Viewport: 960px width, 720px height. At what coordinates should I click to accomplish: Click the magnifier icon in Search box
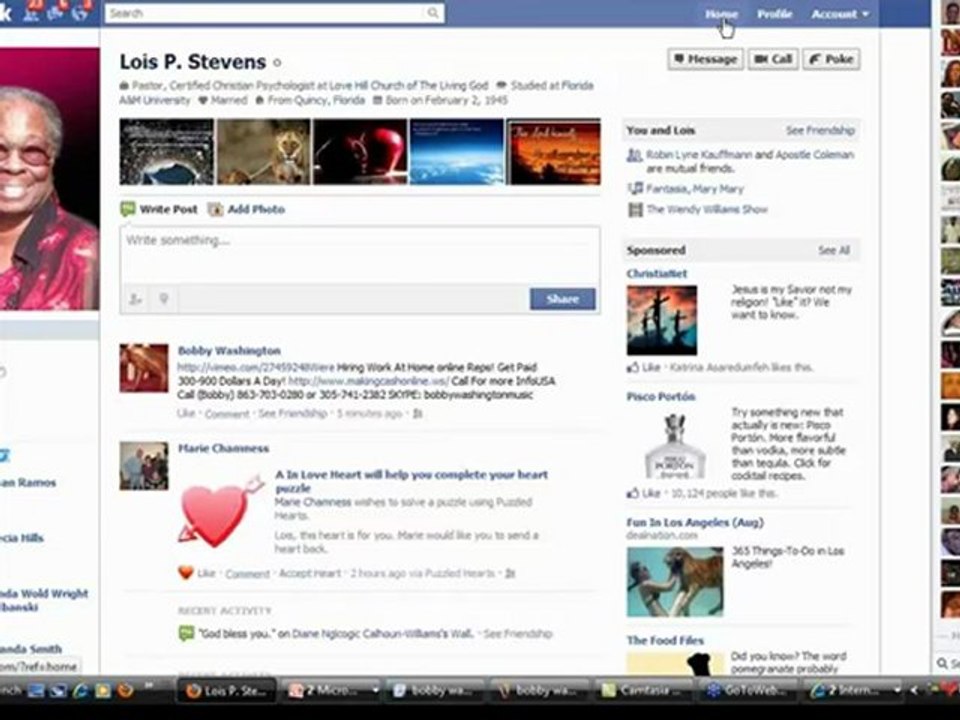(x=433, y=13)
